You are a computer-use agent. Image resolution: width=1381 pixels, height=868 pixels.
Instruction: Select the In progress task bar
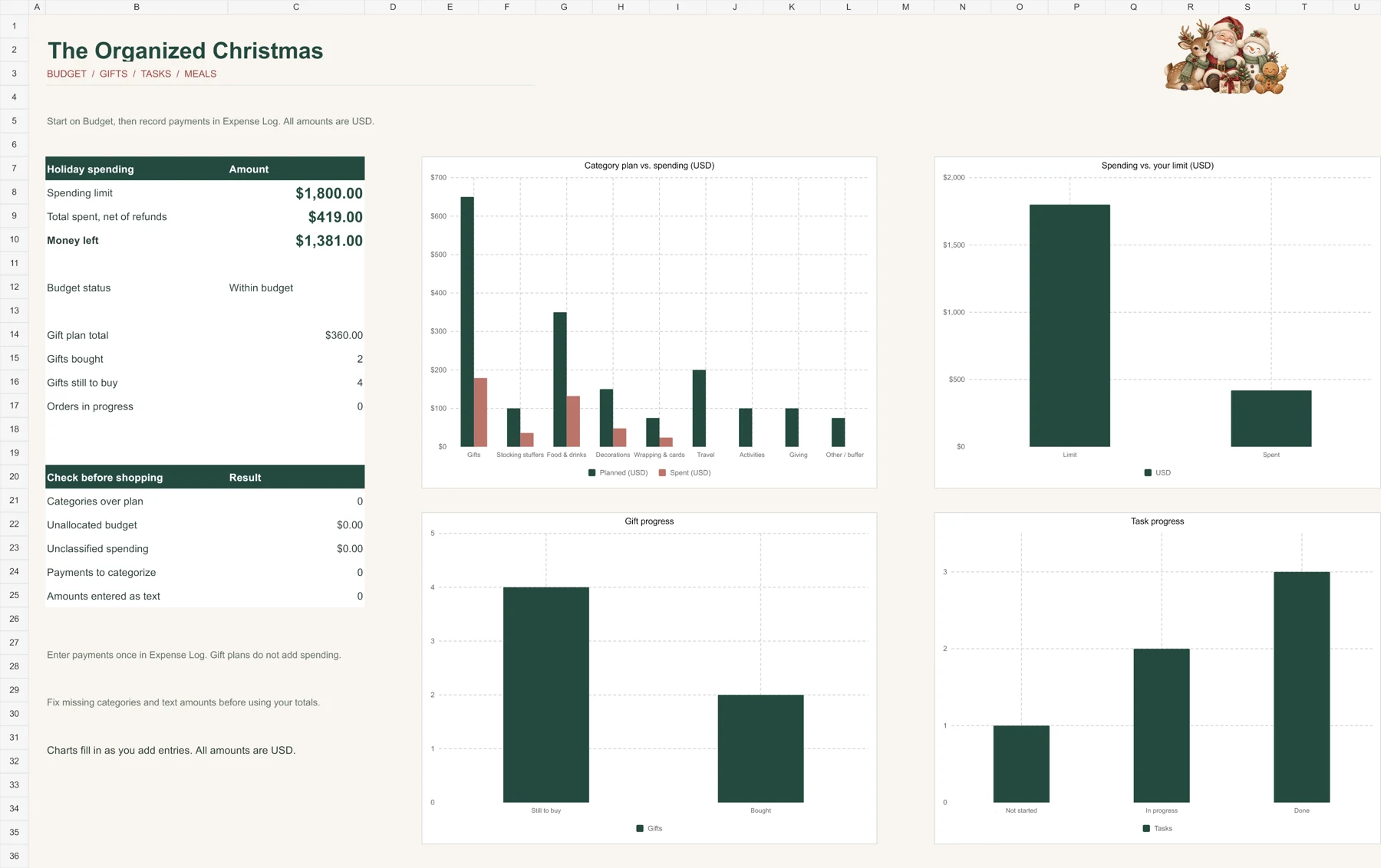click(1162, 725)
